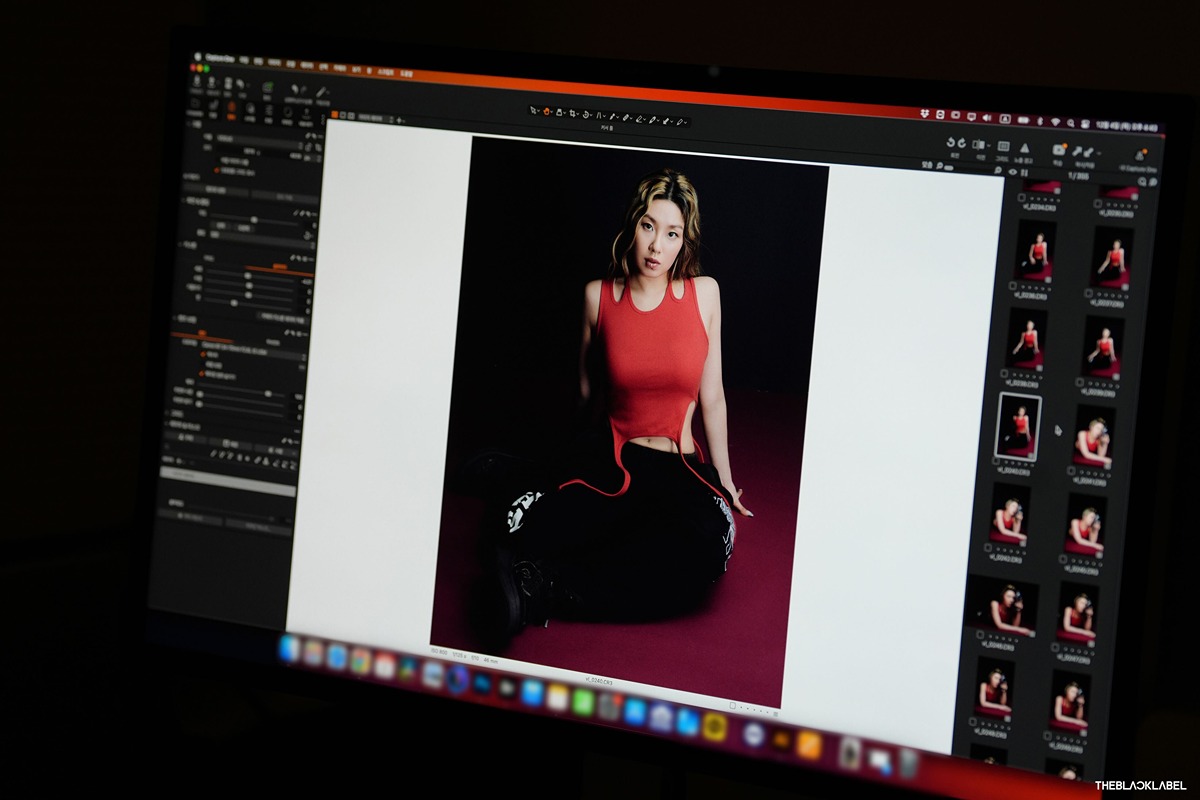
Task: Select the orange pan hand cursor tool
Action: (547, 110)
